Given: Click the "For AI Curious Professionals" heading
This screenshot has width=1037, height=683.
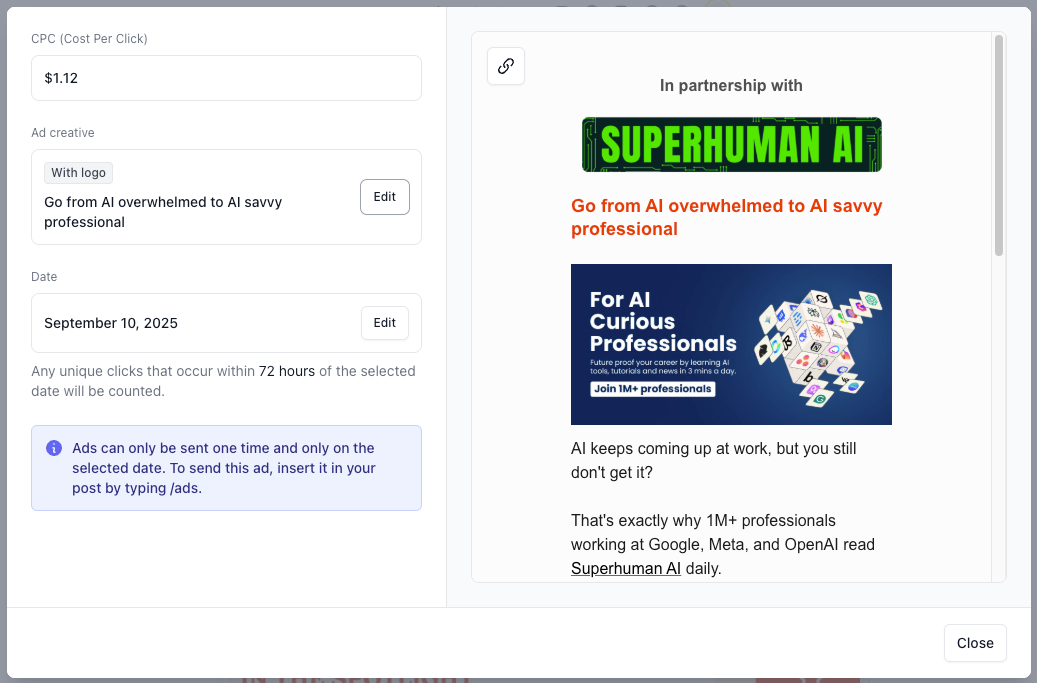Looking at the screenshot, I should tap(662, 322).
